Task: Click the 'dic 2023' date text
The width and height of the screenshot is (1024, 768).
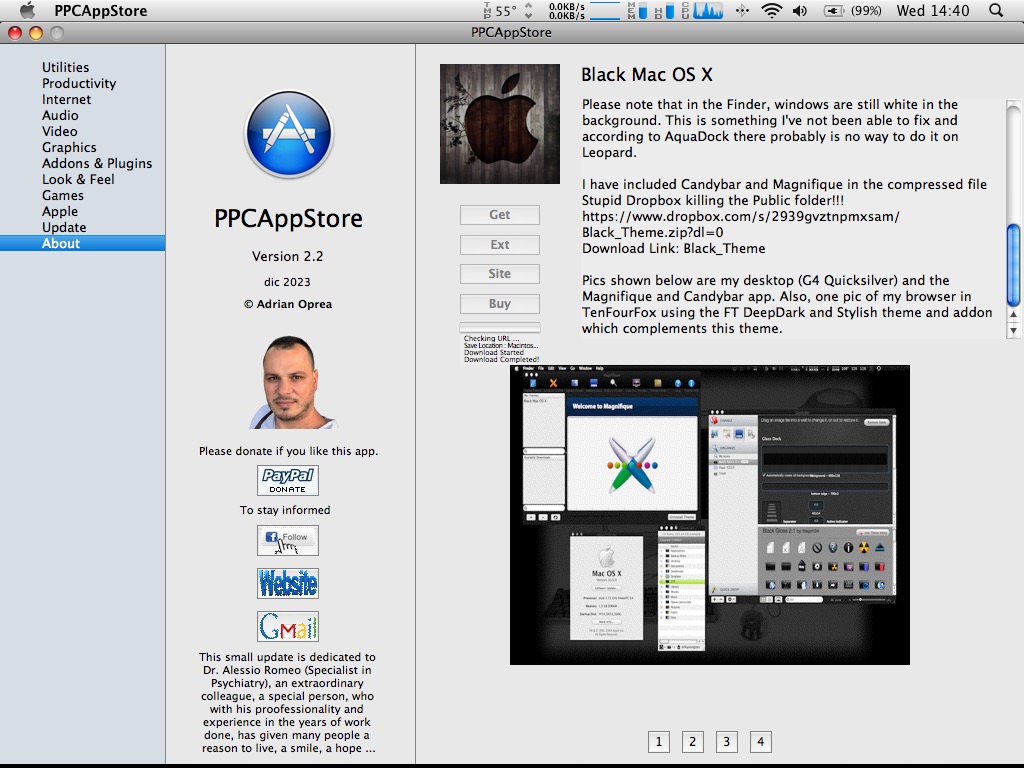Action: pyautogui.click(x=287, y=282)
